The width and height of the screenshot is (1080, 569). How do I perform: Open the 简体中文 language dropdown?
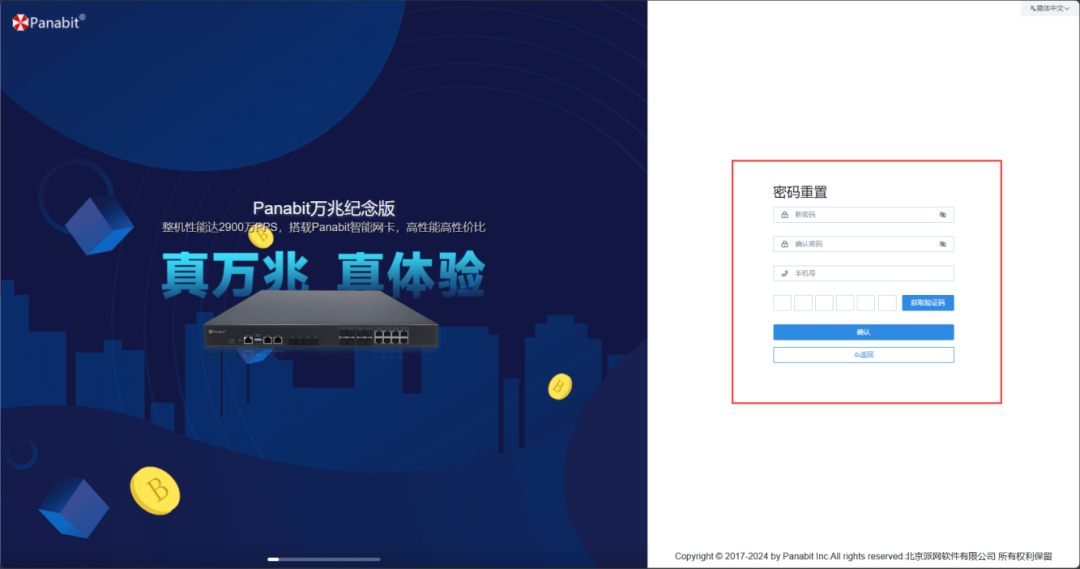pos(1049,8)
